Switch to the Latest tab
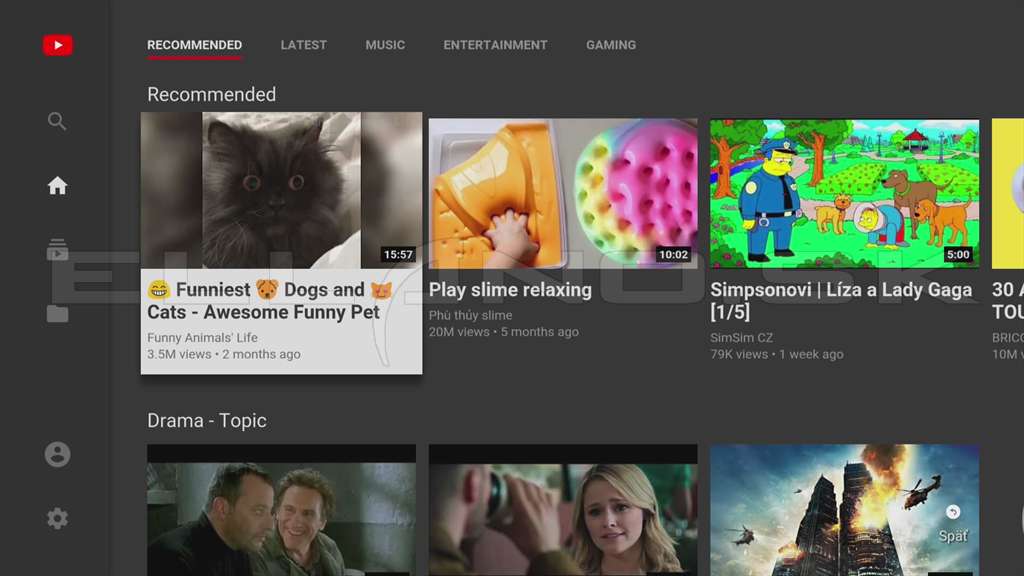The height and width of the screenshot is (576, 1024). click(304, 45)
